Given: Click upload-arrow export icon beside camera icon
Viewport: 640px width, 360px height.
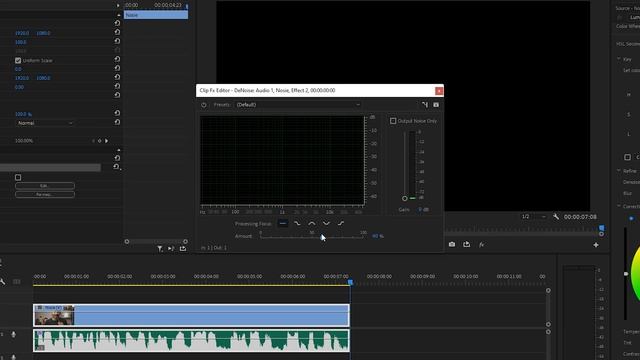Looking at the screenshot, I should click(x=467, y=244).
